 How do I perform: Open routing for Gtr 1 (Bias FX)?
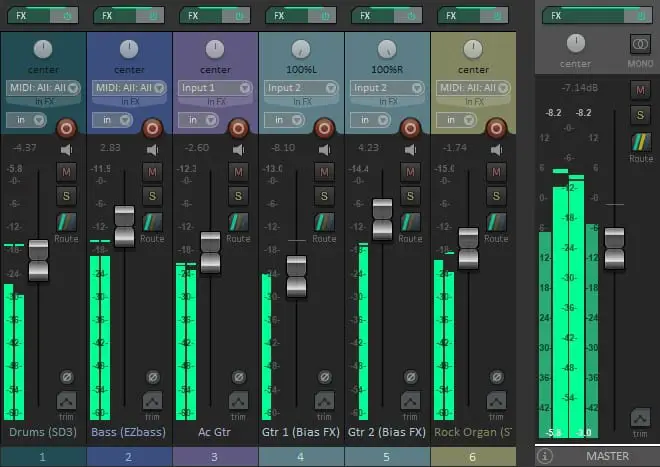pos(324,222)
